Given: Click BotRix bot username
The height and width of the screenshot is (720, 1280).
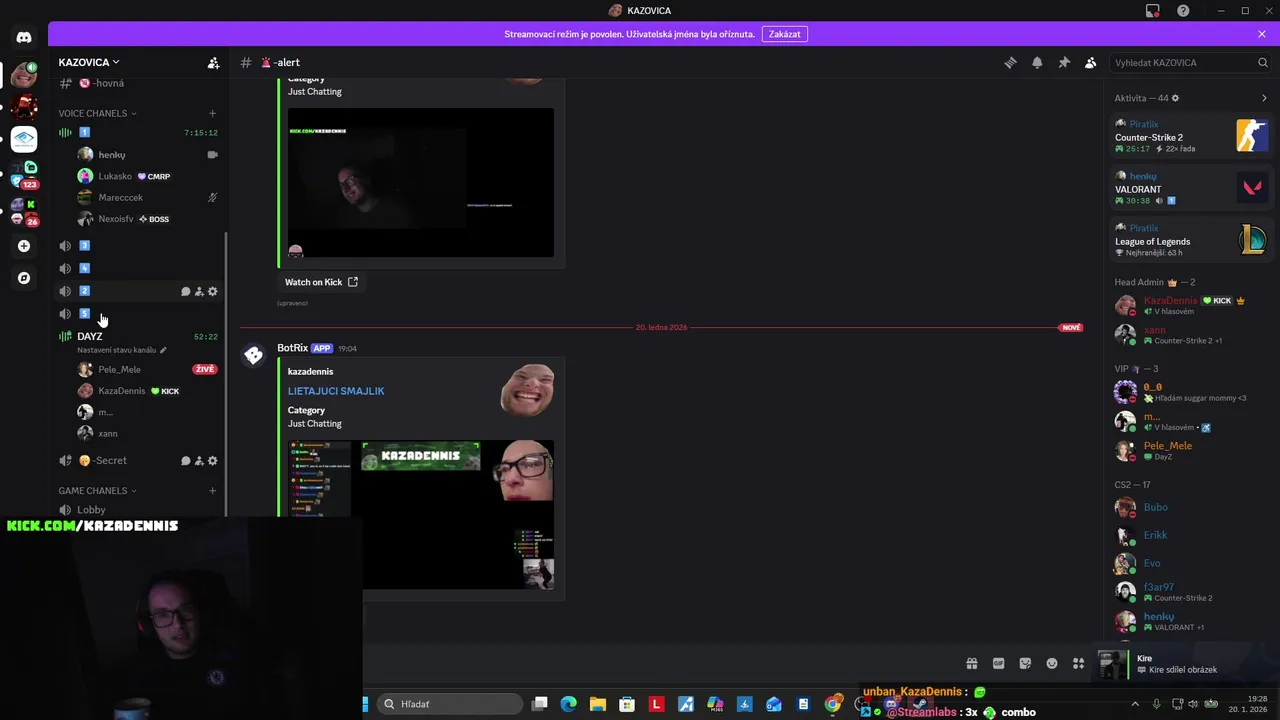Looking at the screenshot, I should [292, 348].
